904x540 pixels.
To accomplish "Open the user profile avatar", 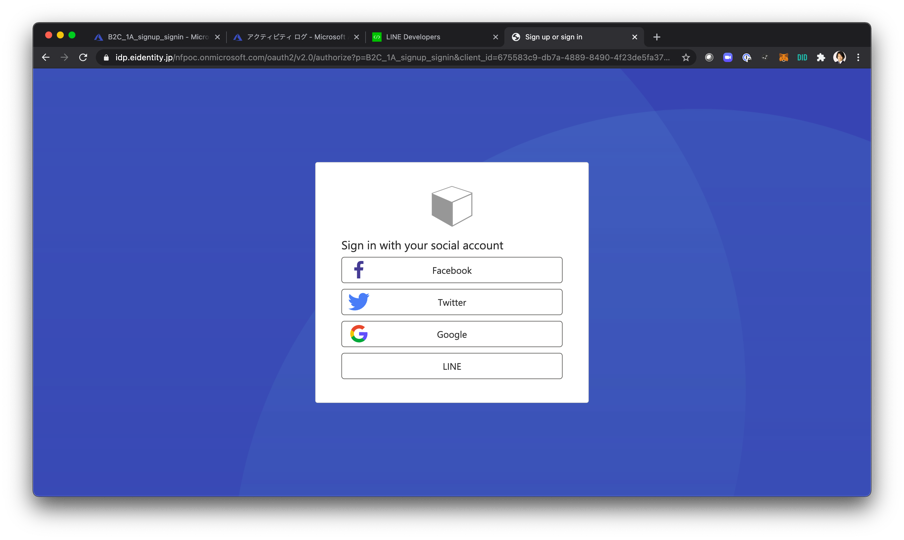I will [x=839, y=57].
